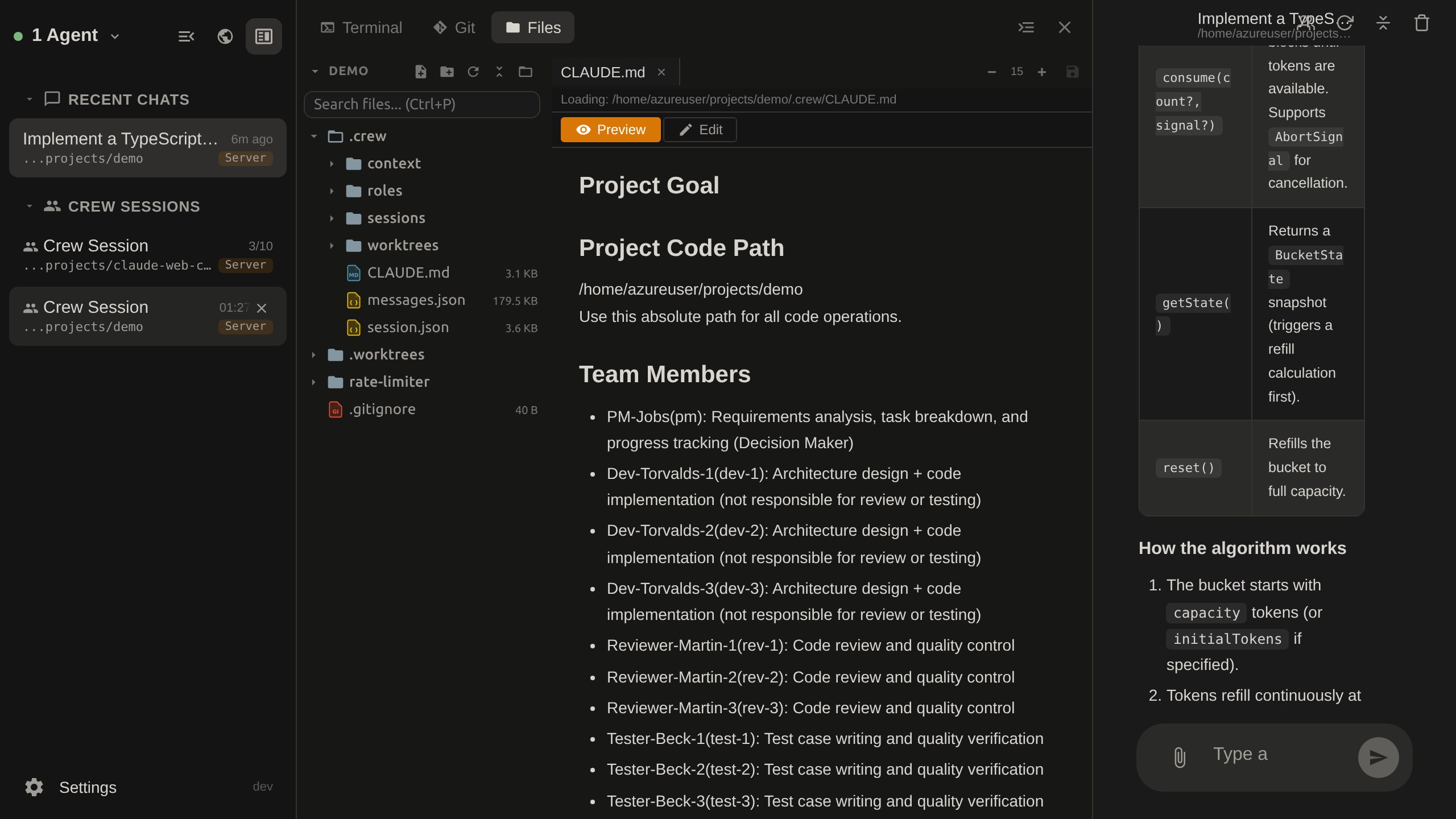Screen dimensions: 1456x819
Task: Open the Git tab
Action: coord(454,27)
